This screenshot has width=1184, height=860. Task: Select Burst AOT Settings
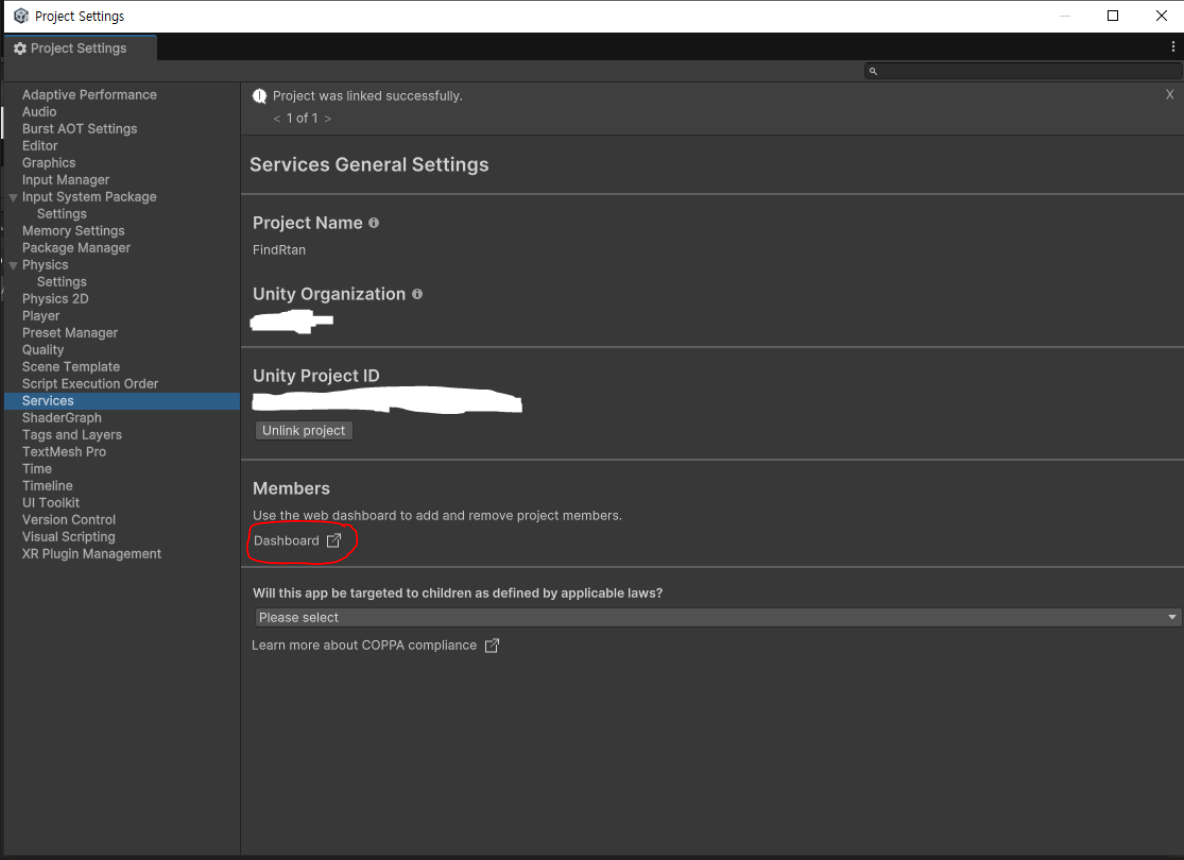pos(79,128)
